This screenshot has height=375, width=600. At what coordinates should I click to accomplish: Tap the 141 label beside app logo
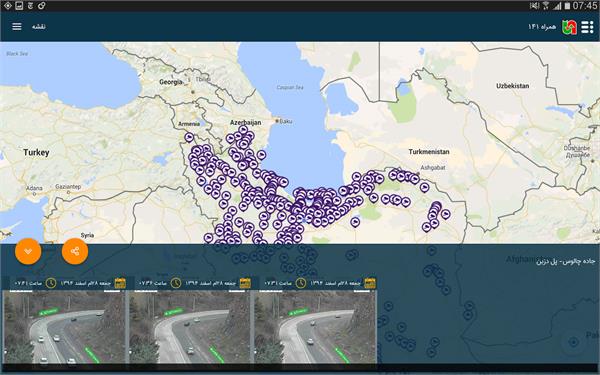coord(542,26)
